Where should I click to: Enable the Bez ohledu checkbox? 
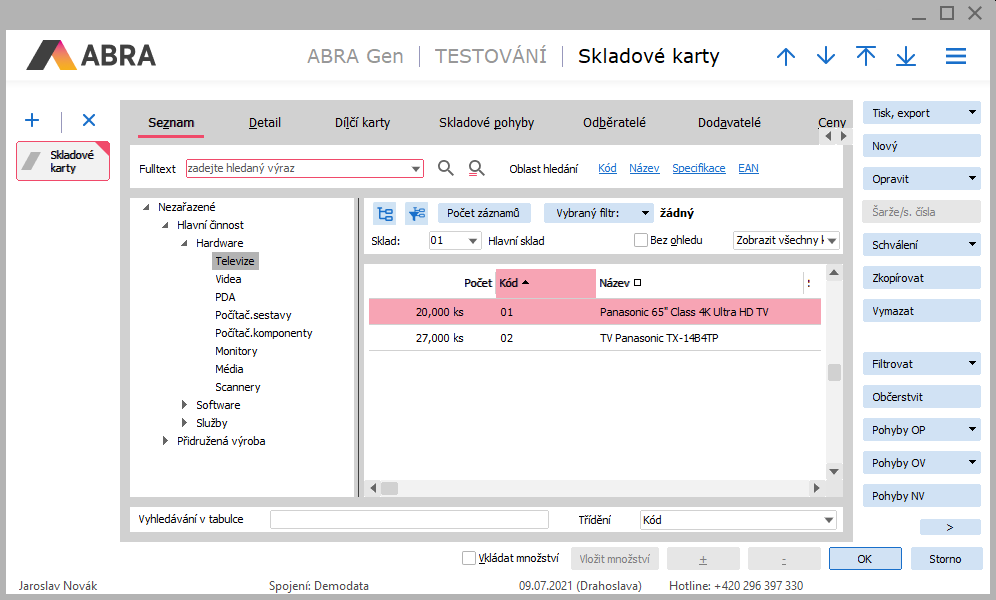coord(641,240)
